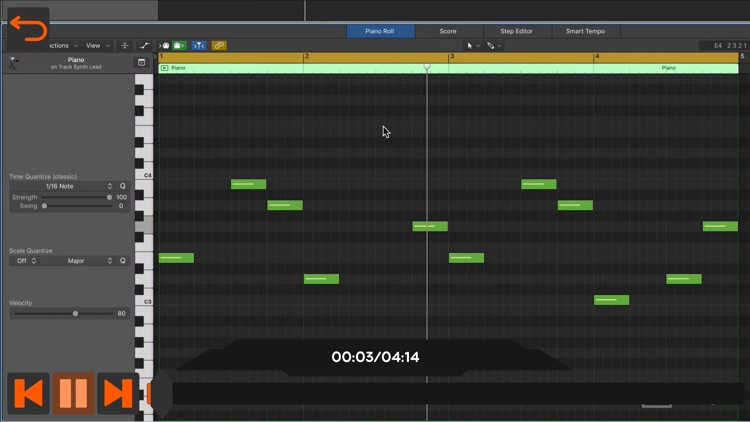
Task: Open the Smart Tempo tab
Action: pos(585,31)
